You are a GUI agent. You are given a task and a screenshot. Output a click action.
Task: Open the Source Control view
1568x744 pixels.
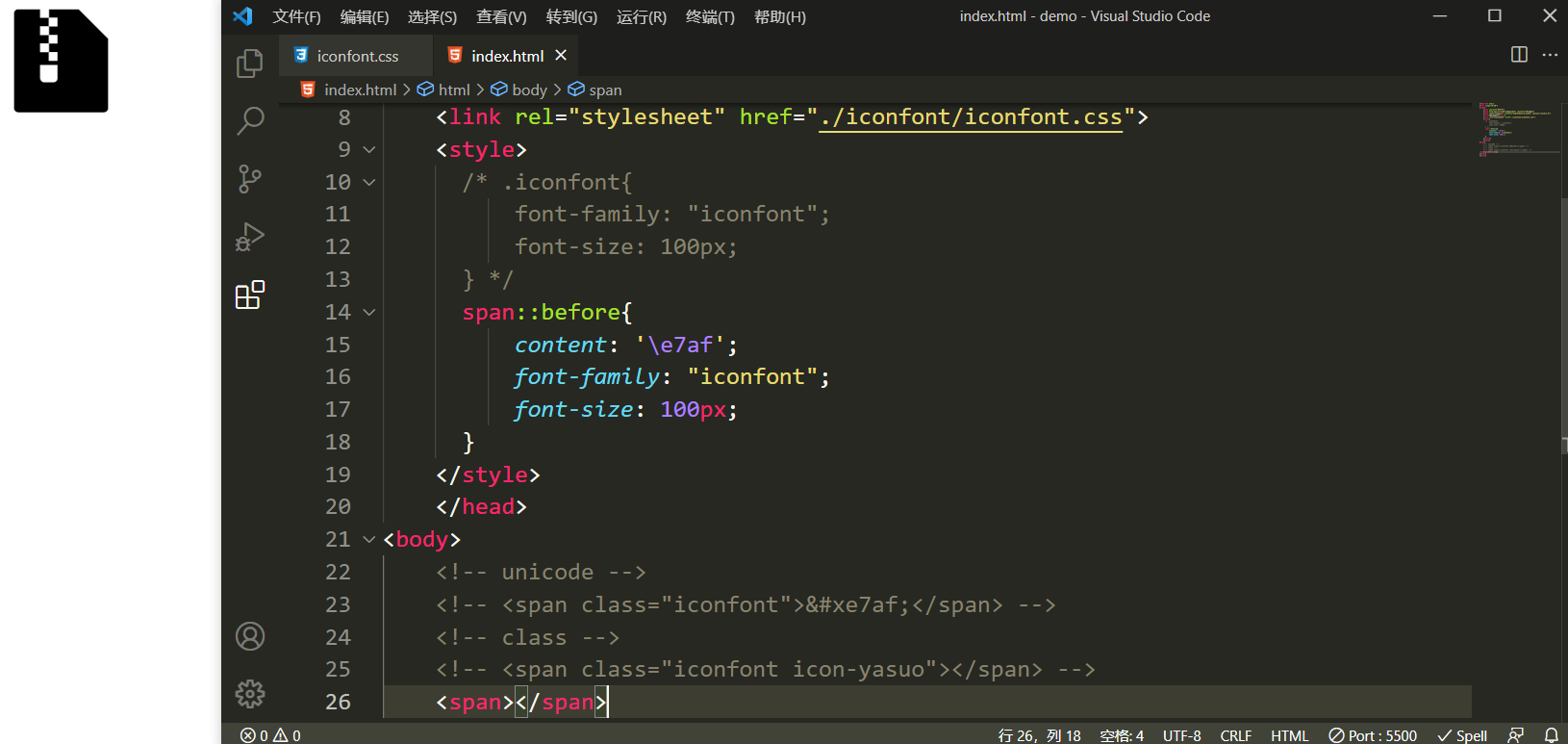click(x=250, y=179)
